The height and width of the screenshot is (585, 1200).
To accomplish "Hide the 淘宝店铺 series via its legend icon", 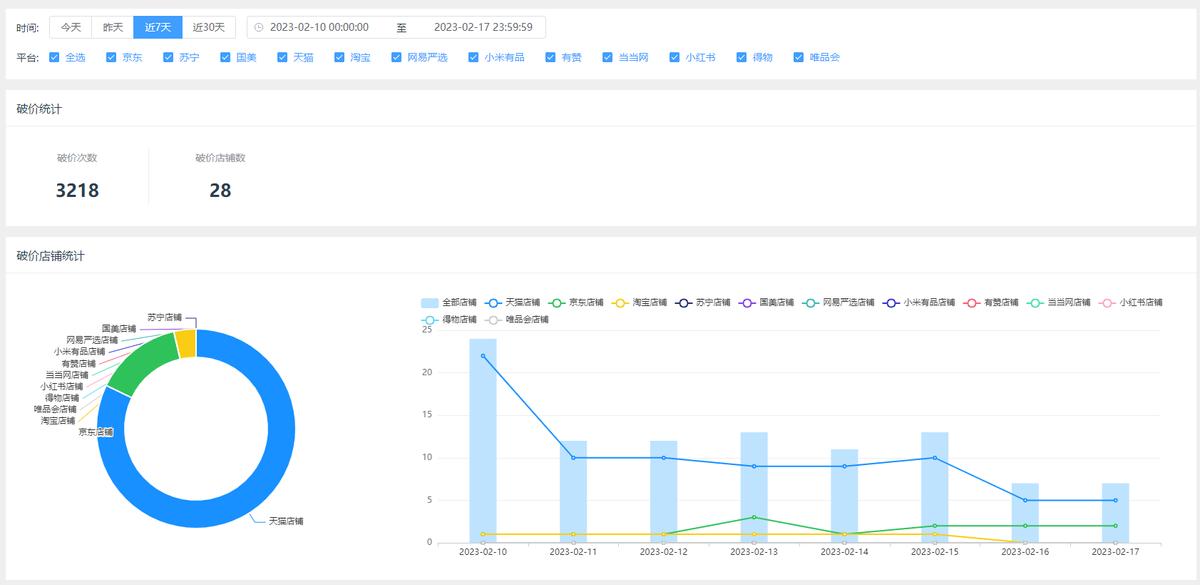I will (620, 302).
